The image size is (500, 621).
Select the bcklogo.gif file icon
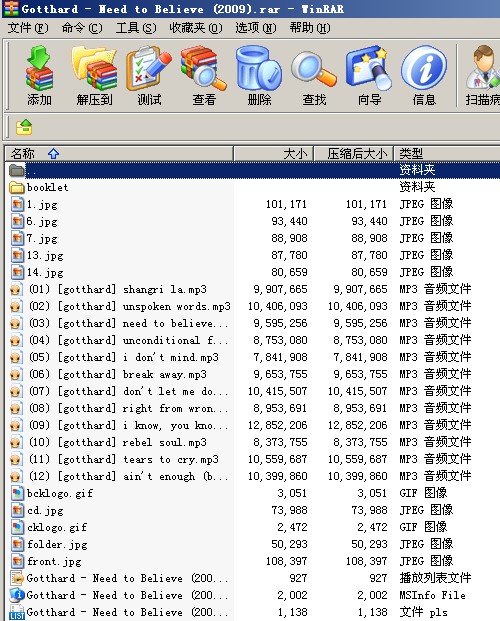pos(17,493)
